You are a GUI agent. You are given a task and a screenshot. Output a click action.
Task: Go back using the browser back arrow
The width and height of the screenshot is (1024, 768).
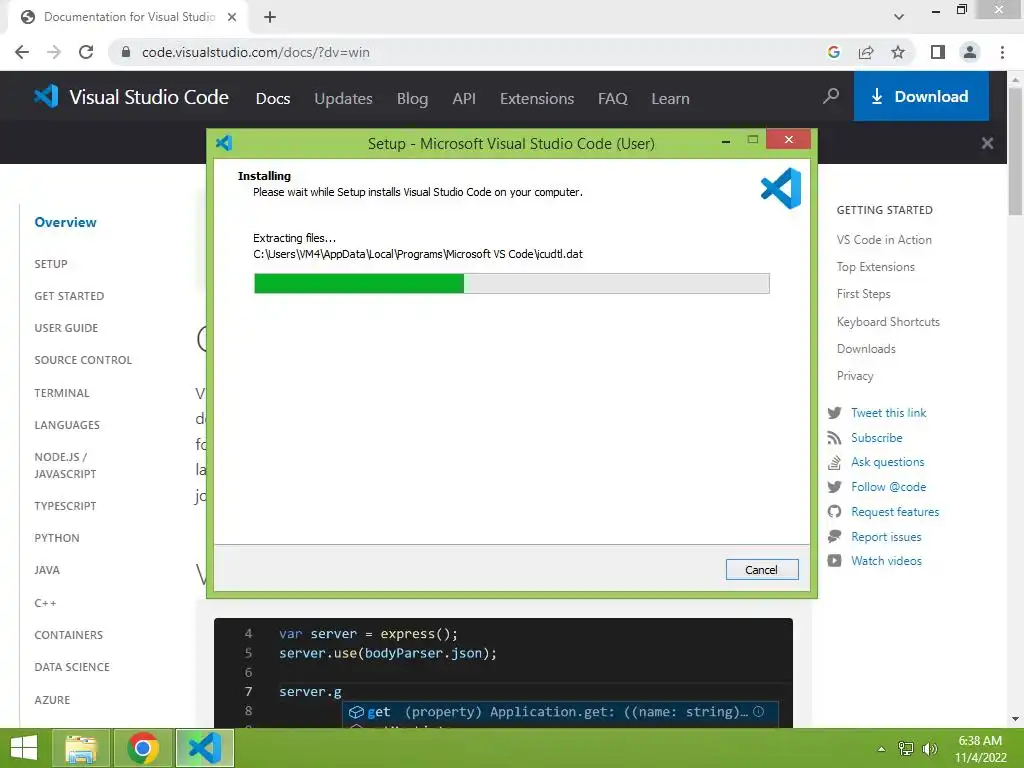tap(22, 52)
